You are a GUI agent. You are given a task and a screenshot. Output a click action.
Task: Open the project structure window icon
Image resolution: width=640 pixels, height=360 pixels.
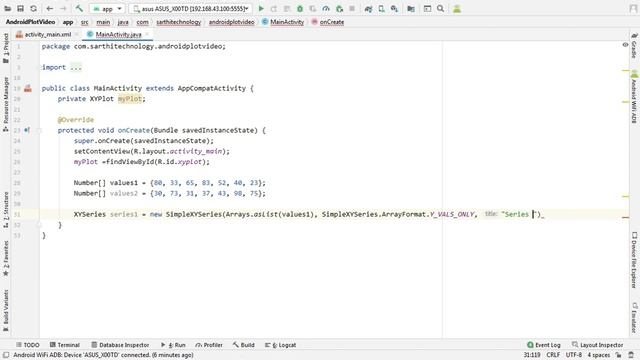pyautogui.click(x=427, y=9)
